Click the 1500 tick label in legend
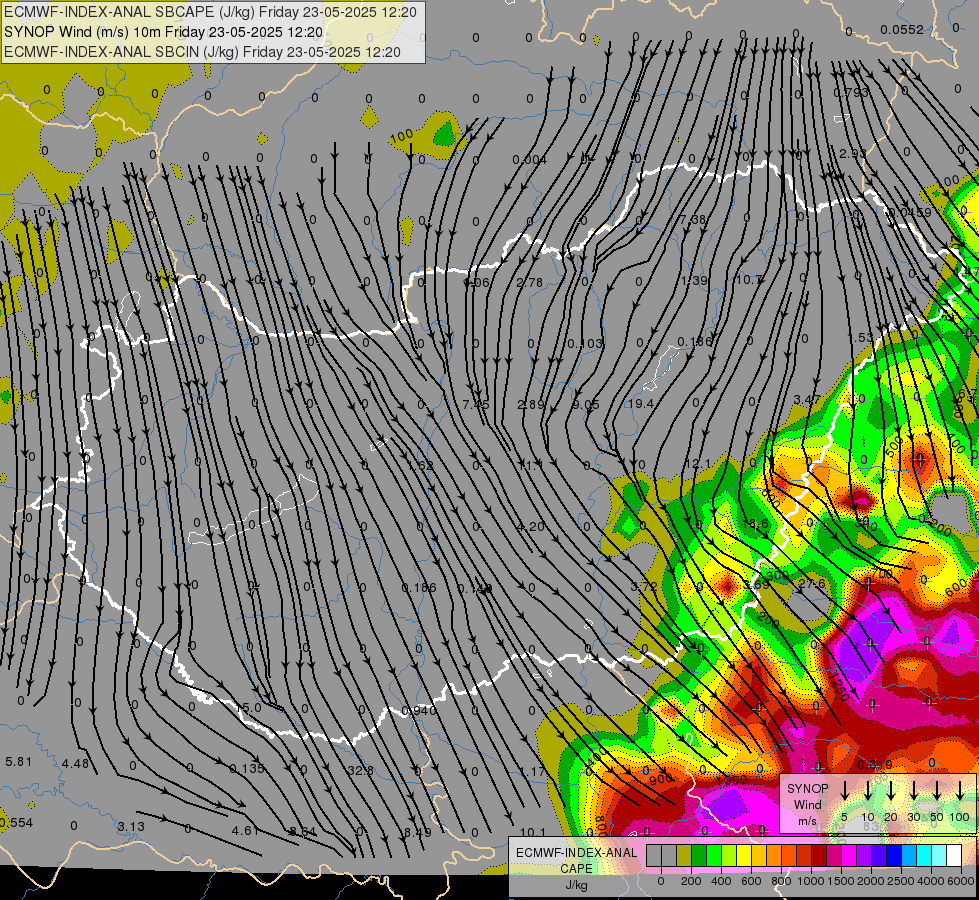This screenshot has height=900, width=979. click(841, 881)
